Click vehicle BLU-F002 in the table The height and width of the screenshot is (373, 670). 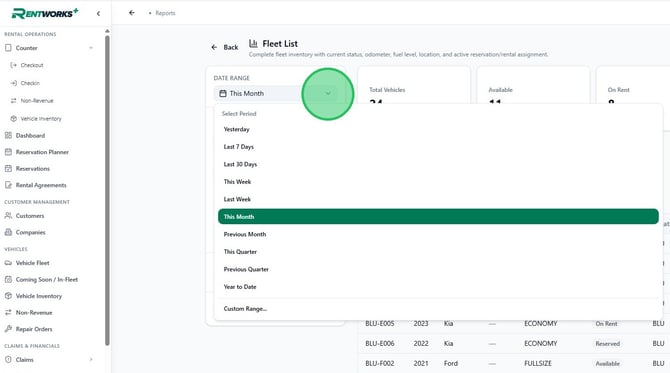click(x=380, y=364)
